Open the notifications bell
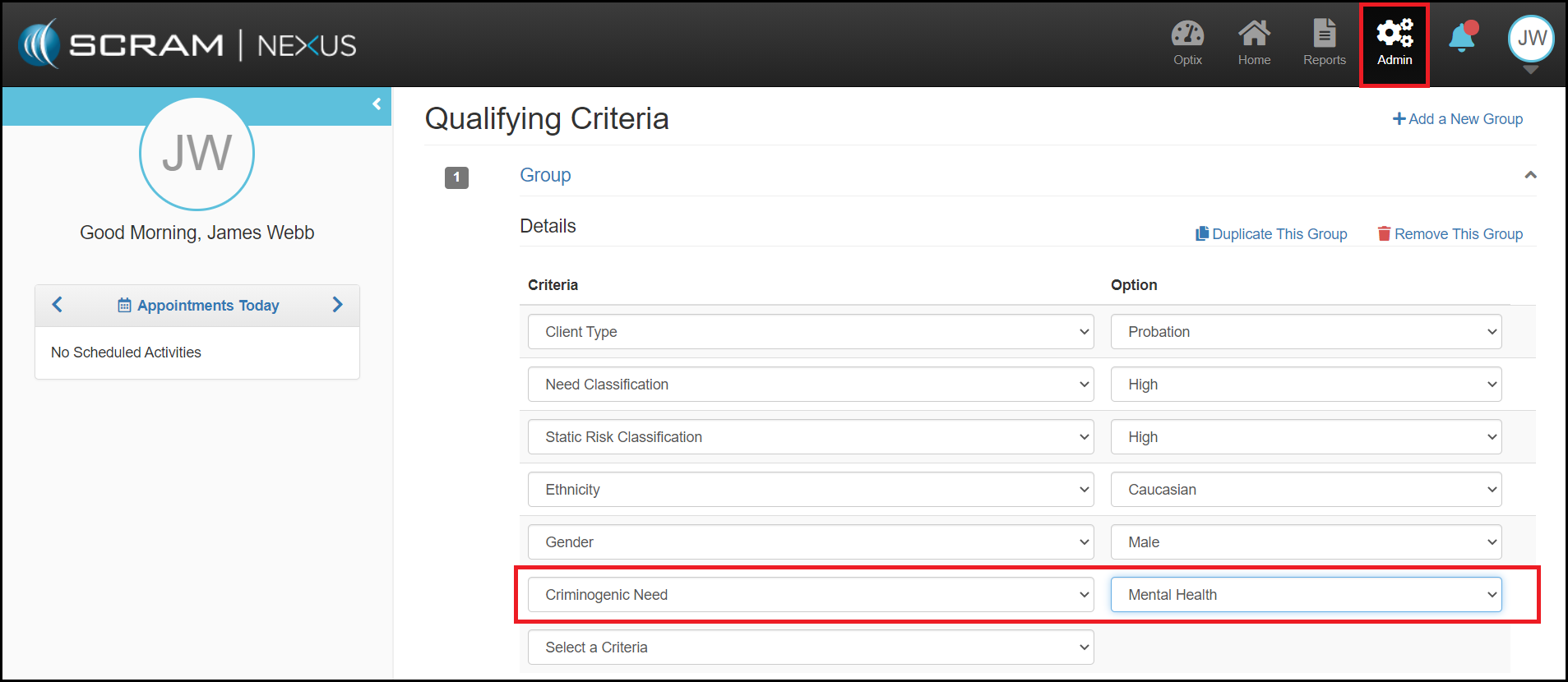 (x=1462, y=39)
